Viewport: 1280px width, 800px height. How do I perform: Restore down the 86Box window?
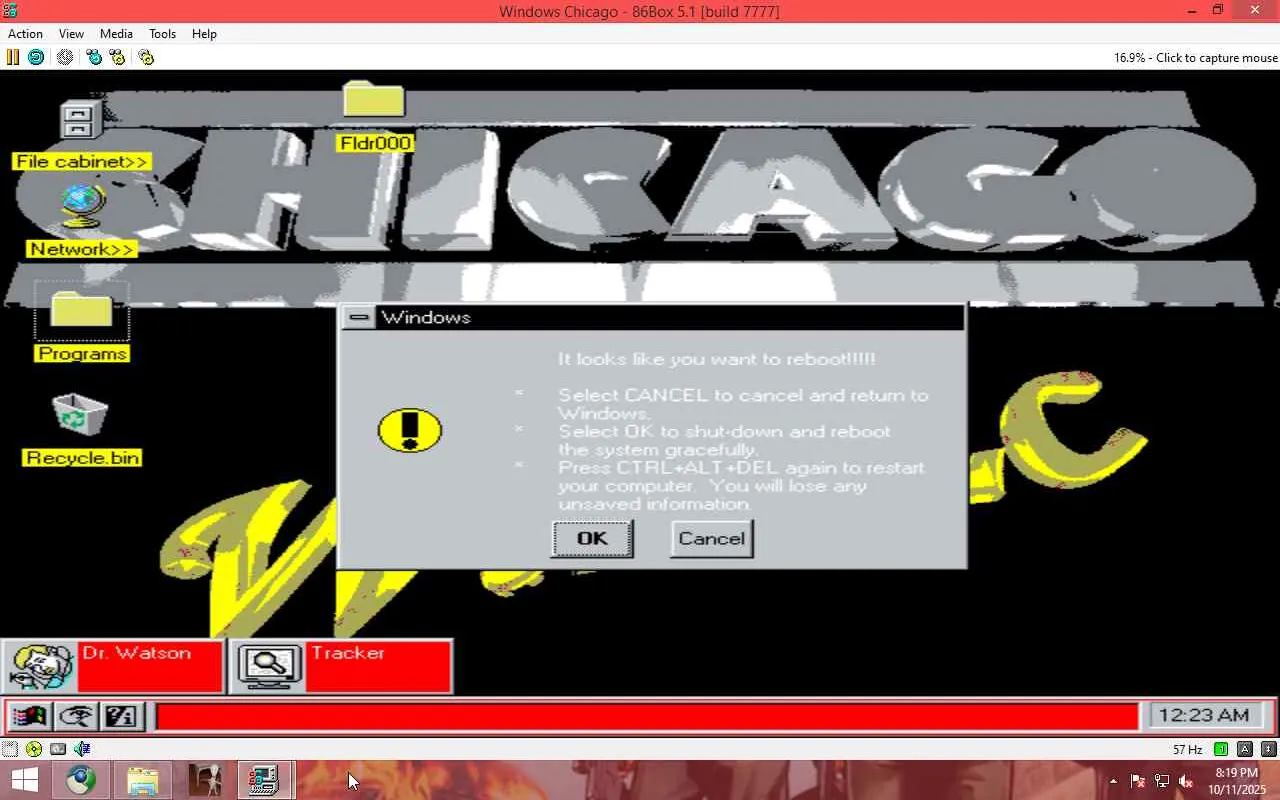(1218, 11)
